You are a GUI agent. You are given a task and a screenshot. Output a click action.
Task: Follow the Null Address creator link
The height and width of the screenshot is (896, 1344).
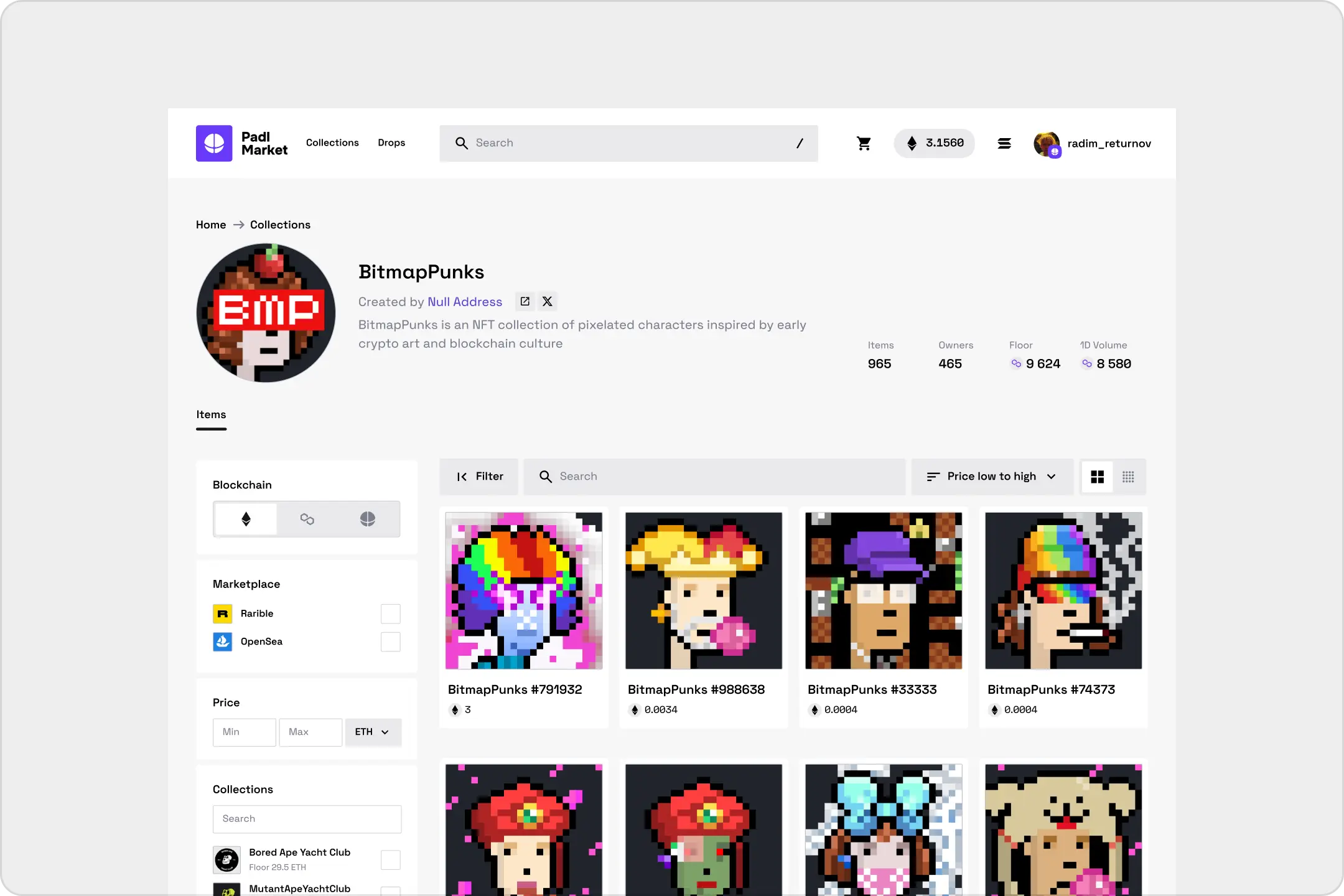[x=464, y=302]
